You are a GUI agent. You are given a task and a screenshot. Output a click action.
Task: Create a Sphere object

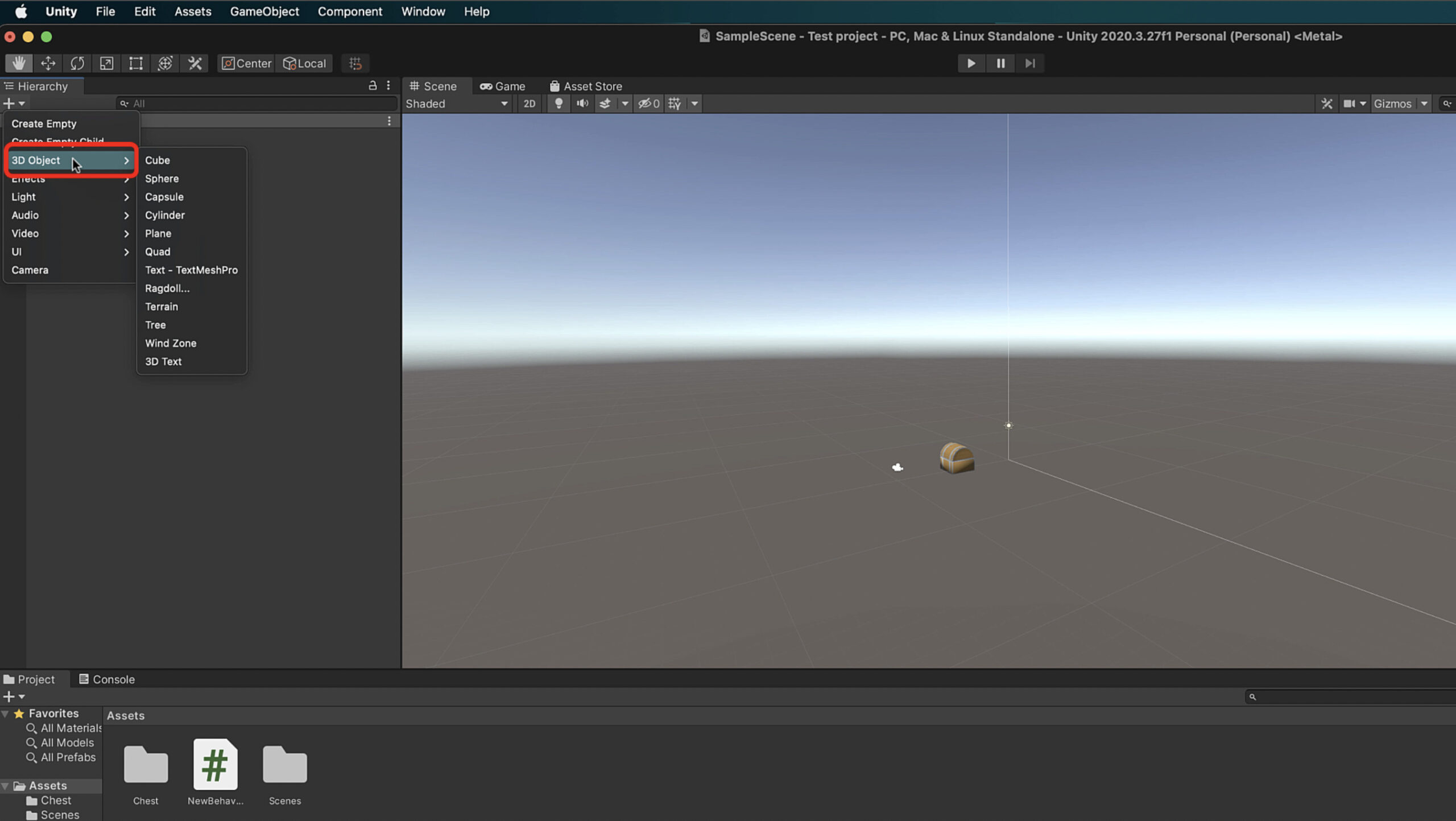pos(192,179)
